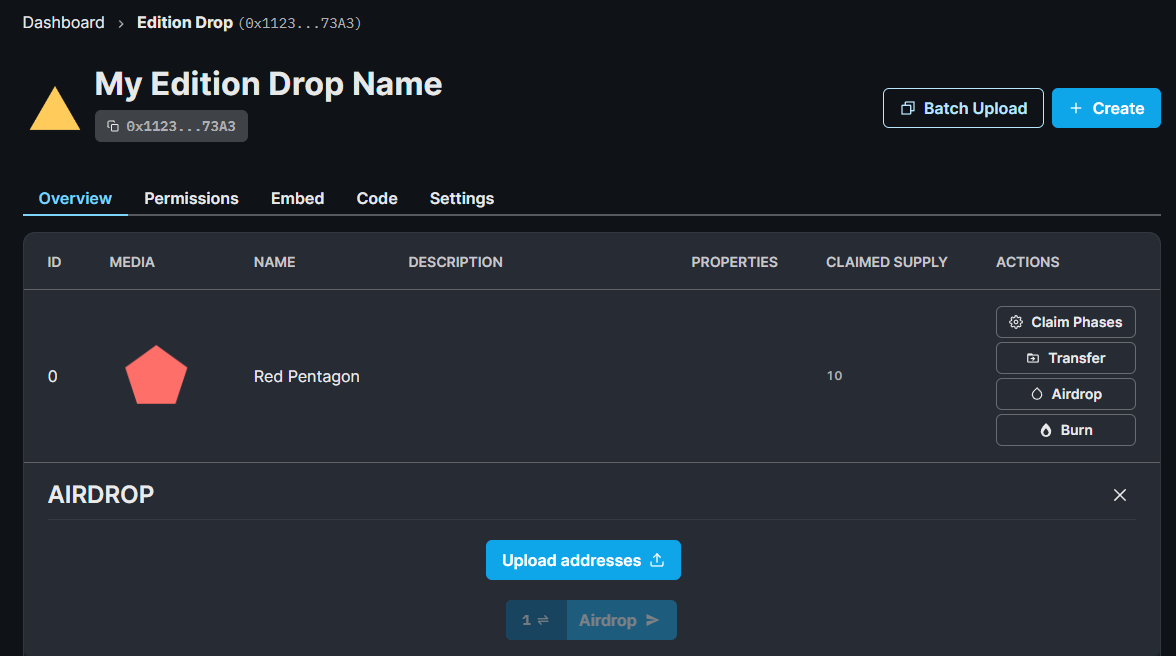
Task: Click the Airdrop droplet icon in actions
Action: (1036, 393)
